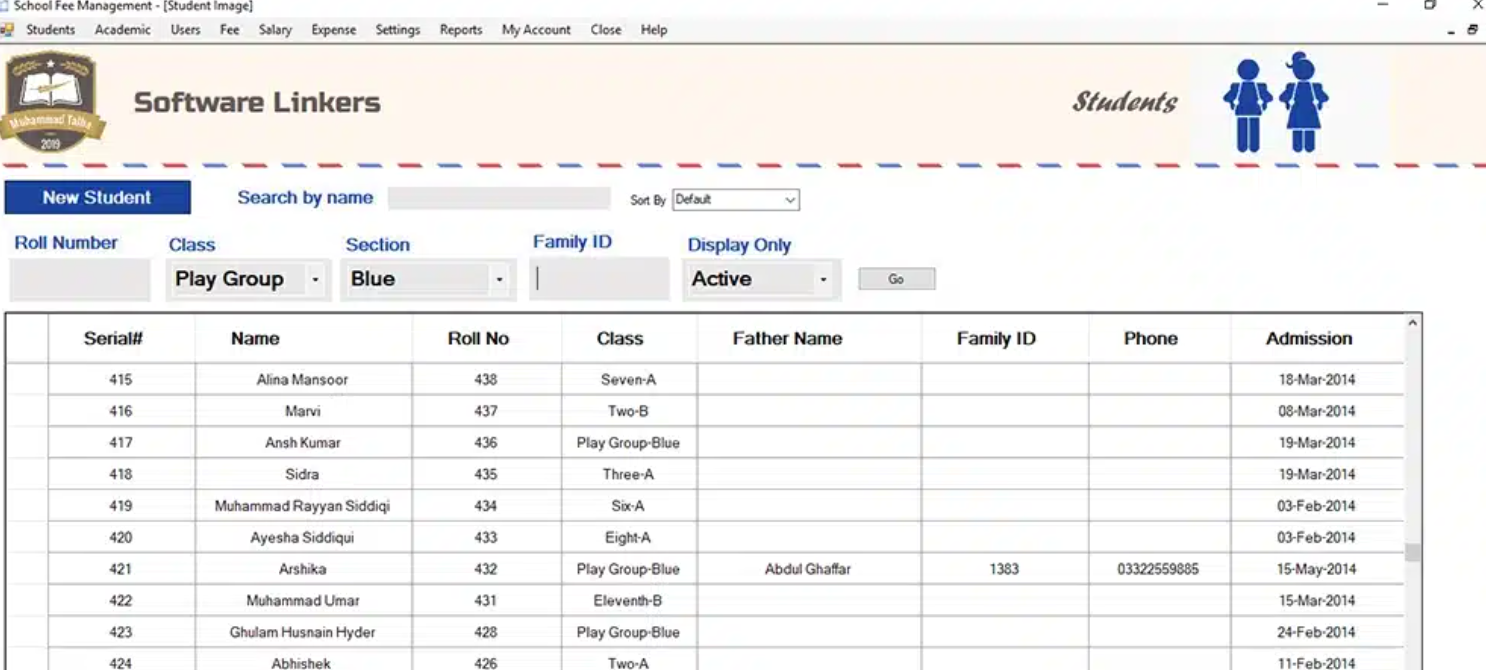Click the Search by name field
This screenshot has width=1486, height=670.
point(498,199)
